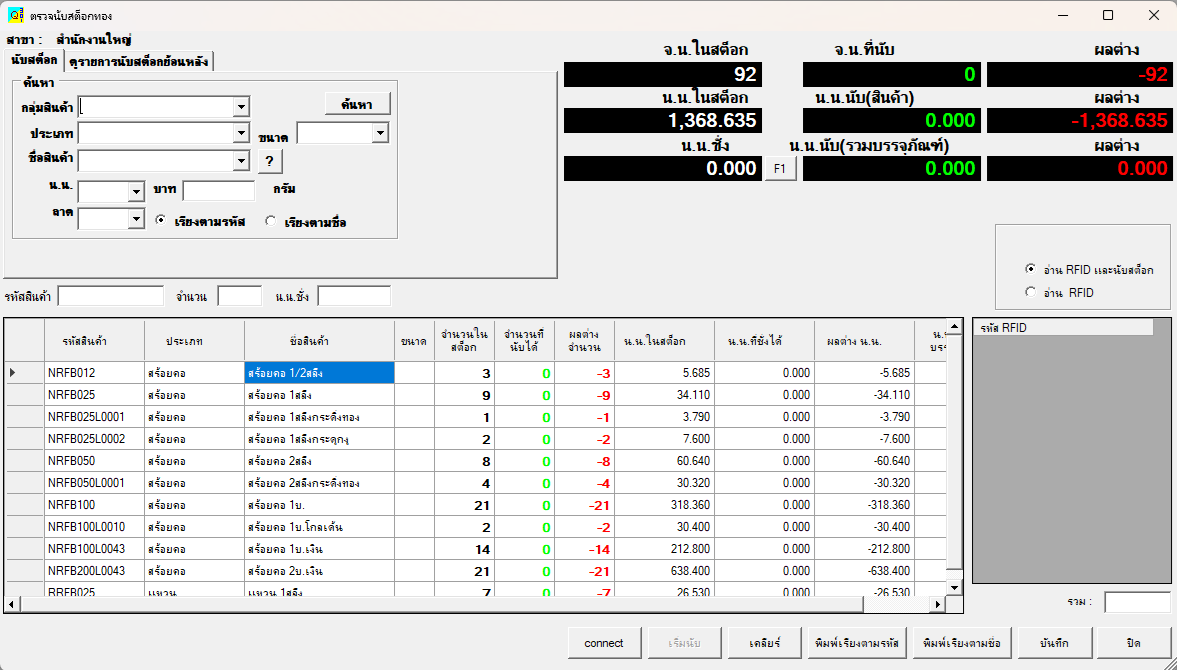This screenshot has height=670, width=1177.
Task: Select the เรียงตามชื่อ radio button
Action: pos(271,222)
